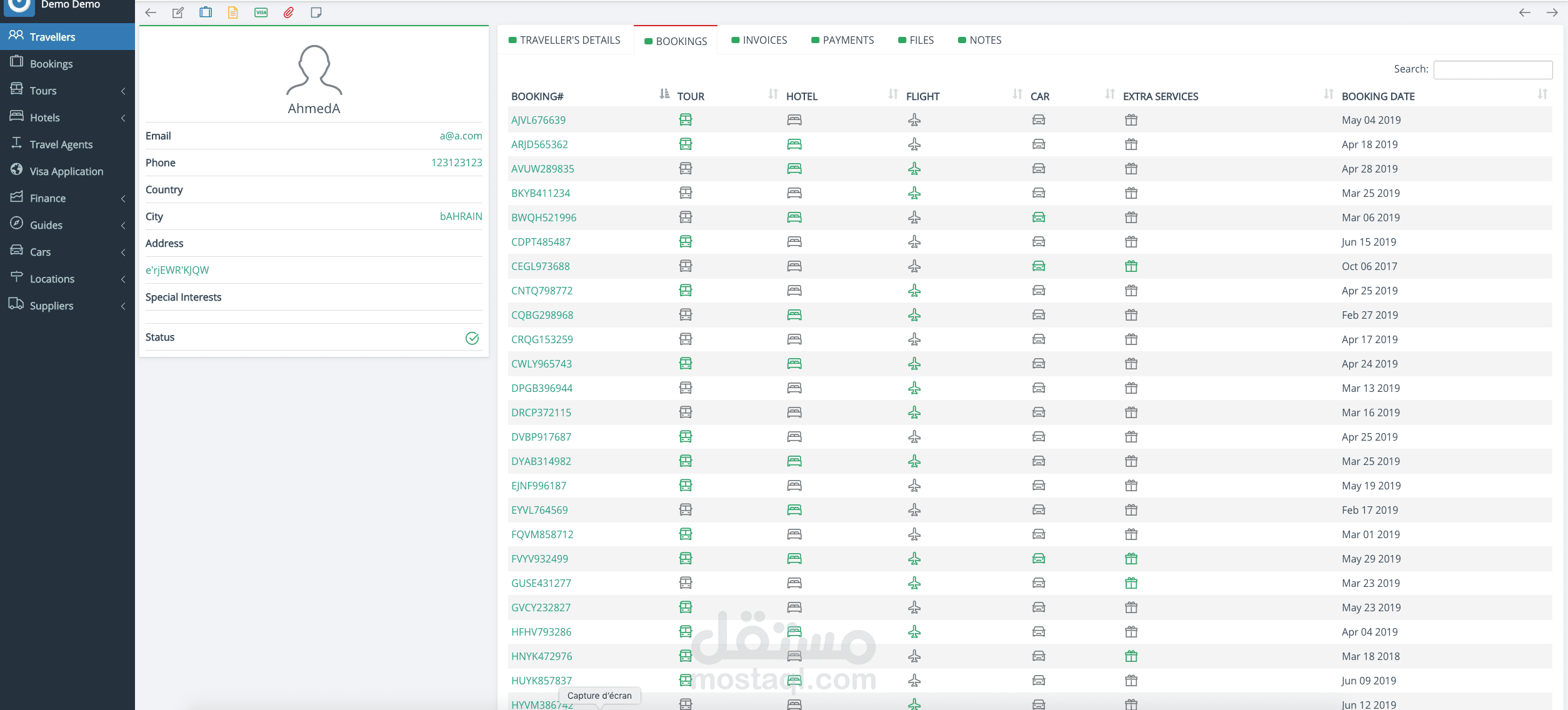Viewport: 1568px width, 710px height.
Task: Toggle the green Status checkmark
Action: click(x=472, y=338)
